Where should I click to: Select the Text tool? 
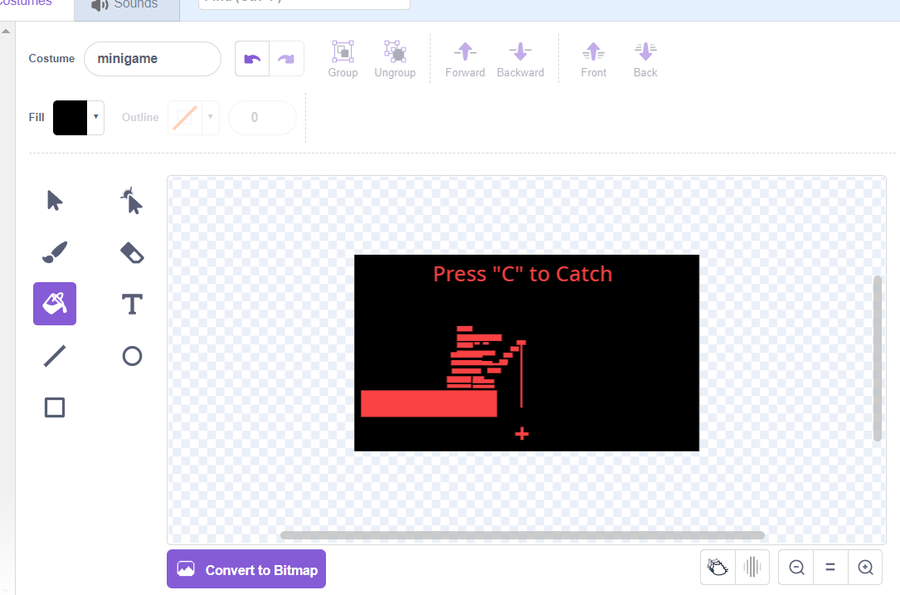[132, 304]
